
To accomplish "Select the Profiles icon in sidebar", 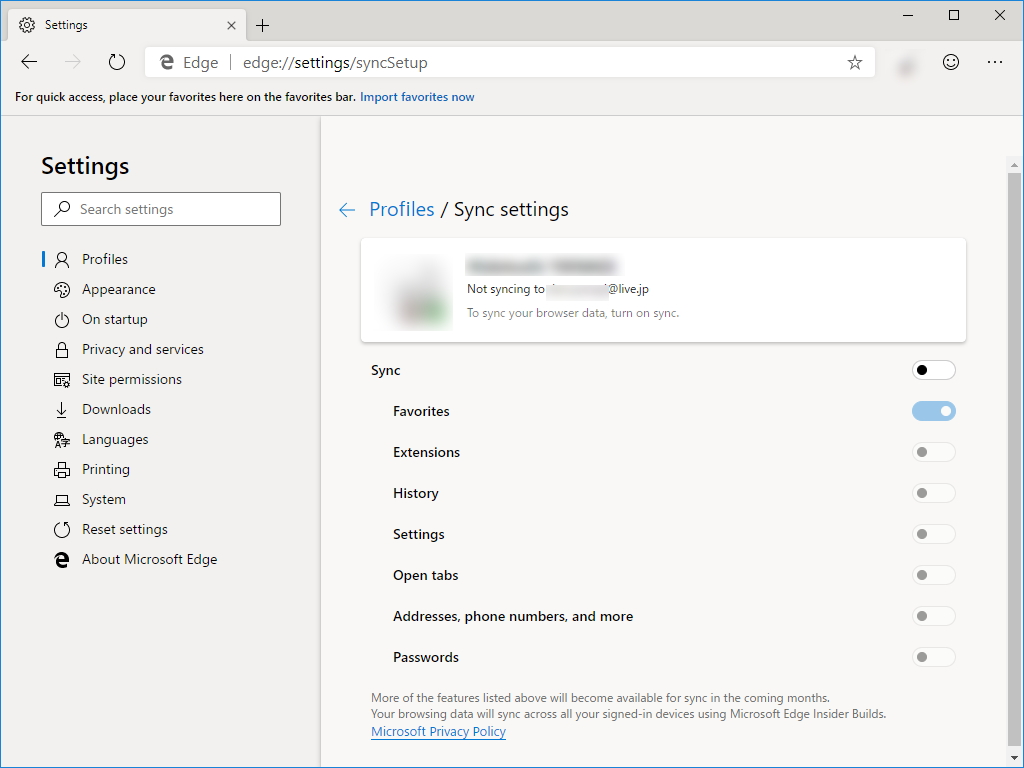I will click(61, 259).
